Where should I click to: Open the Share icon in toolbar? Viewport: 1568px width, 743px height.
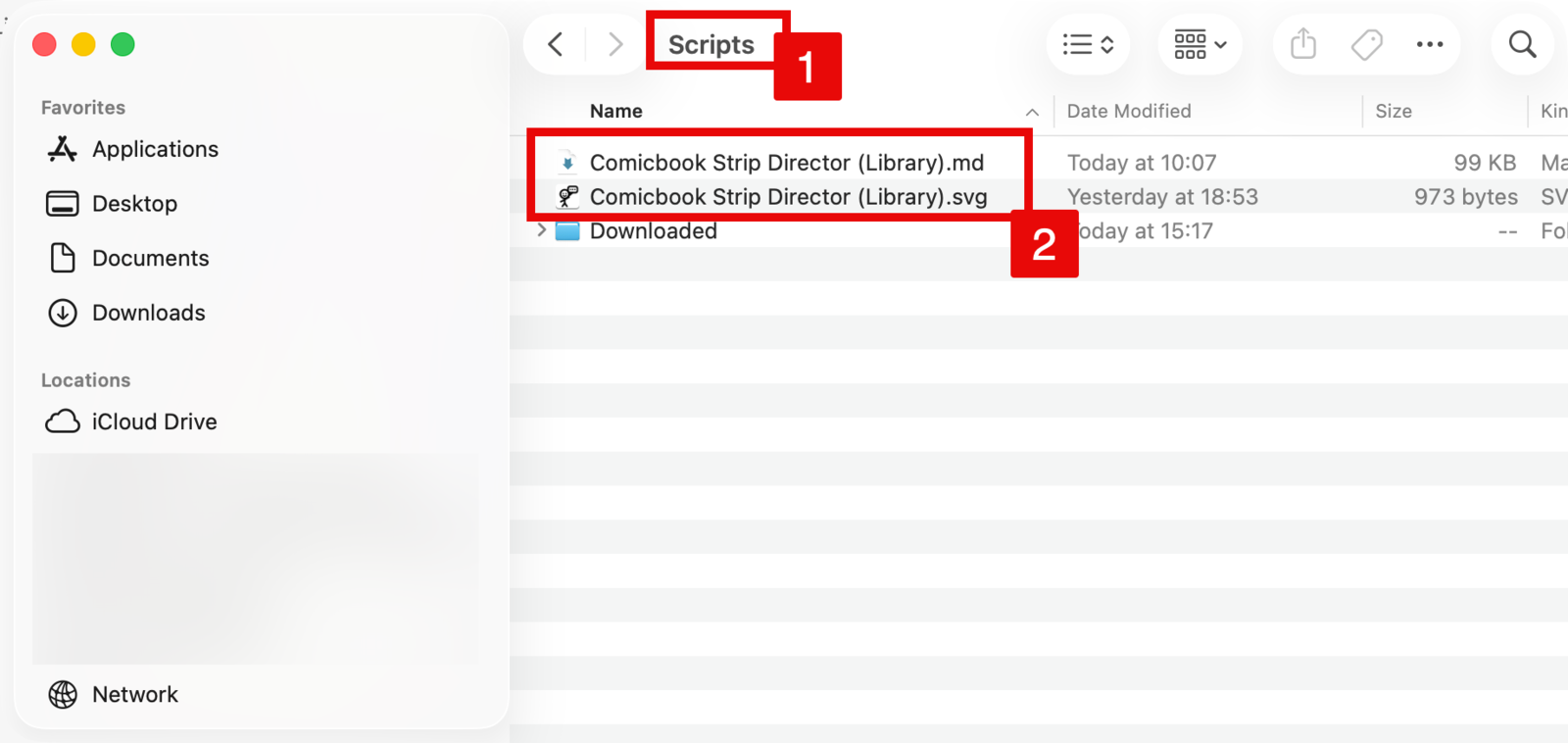pyautogui.click(x=1303, y=43)
